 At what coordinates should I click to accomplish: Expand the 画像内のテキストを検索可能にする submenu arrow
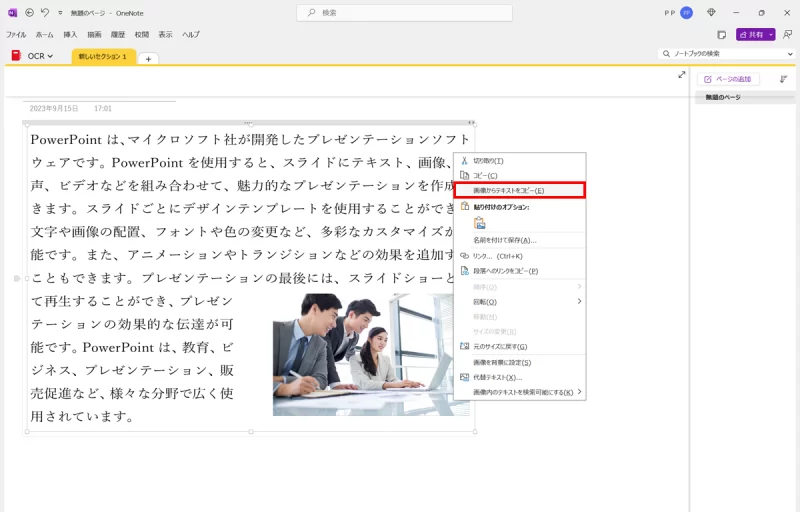click(580, 392)
